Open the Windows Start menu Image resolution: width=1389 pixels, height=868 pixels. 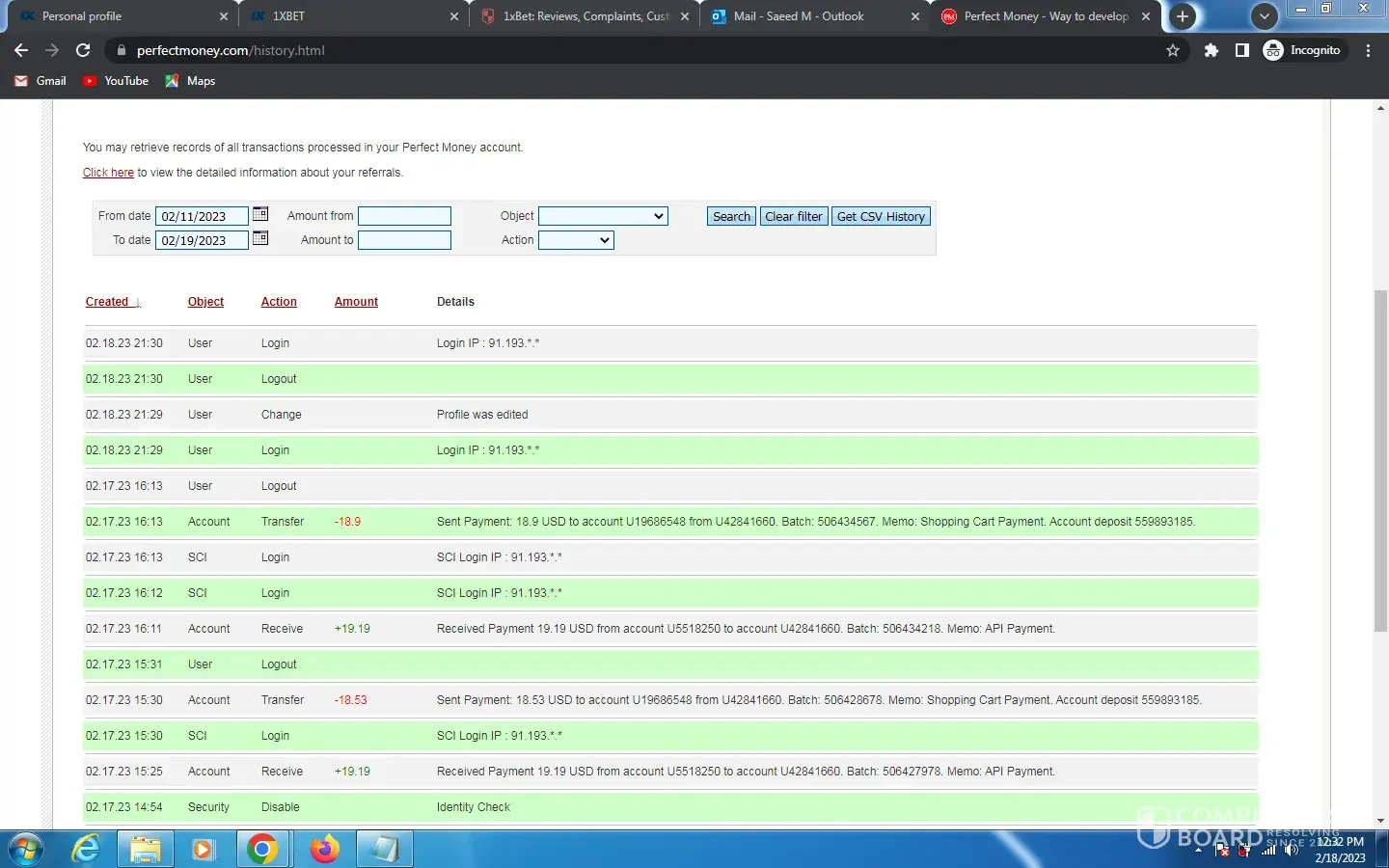[26, 850]
